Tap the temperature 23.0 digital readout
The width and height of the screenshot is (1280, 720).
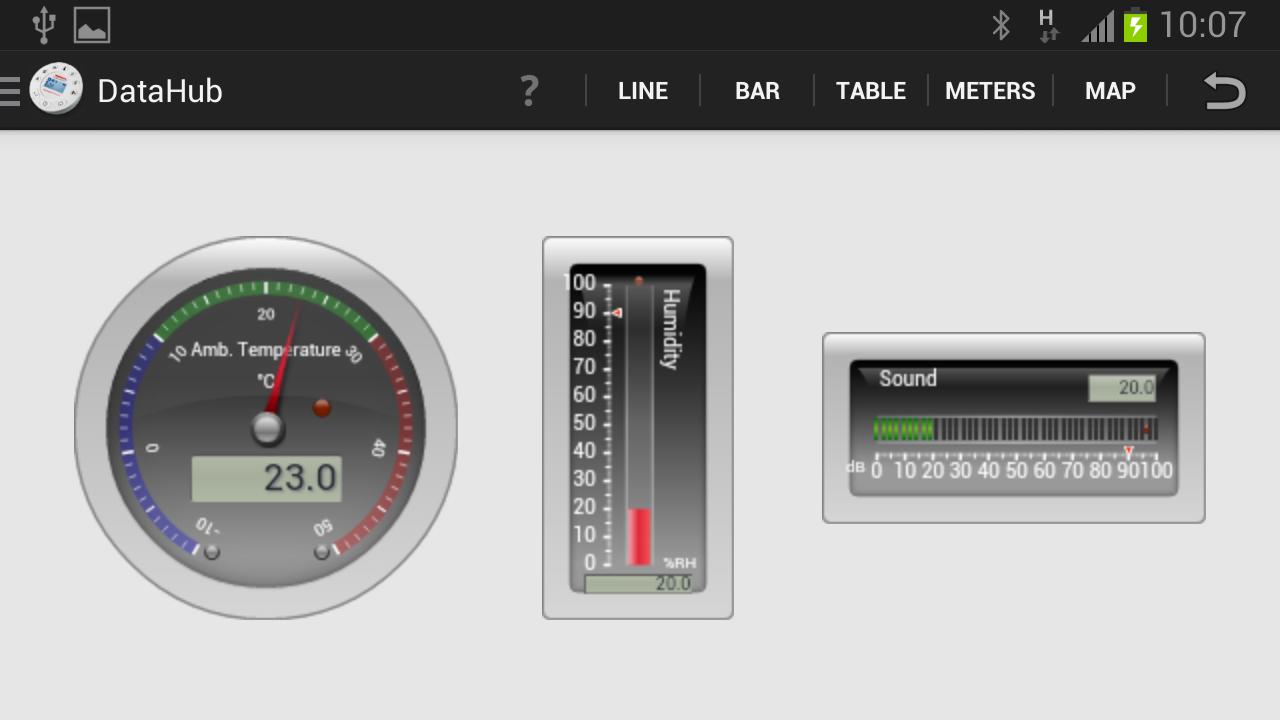point(267,479)
